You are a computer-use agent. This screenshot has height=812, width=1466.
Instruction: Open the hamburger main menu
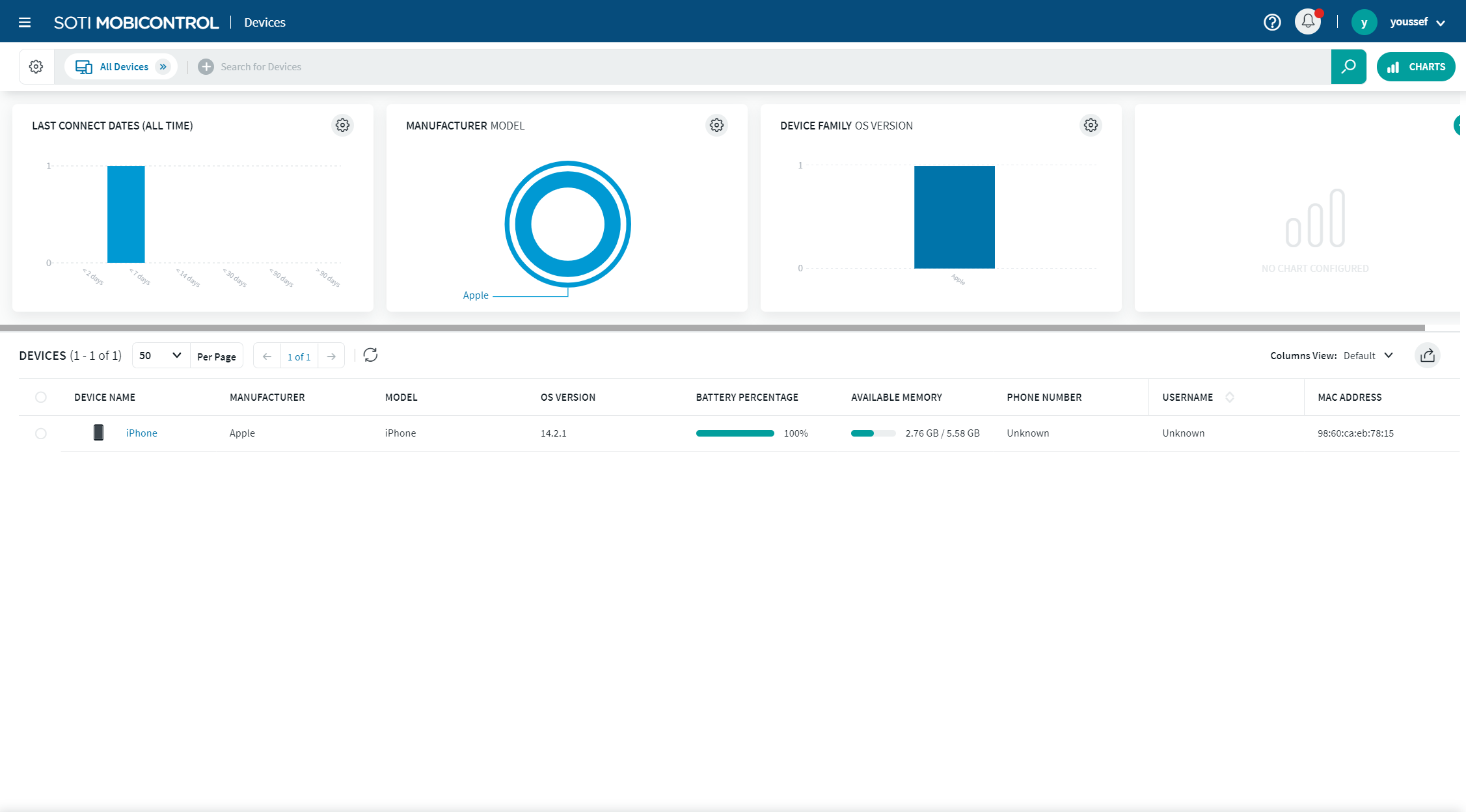click(25, 23)
